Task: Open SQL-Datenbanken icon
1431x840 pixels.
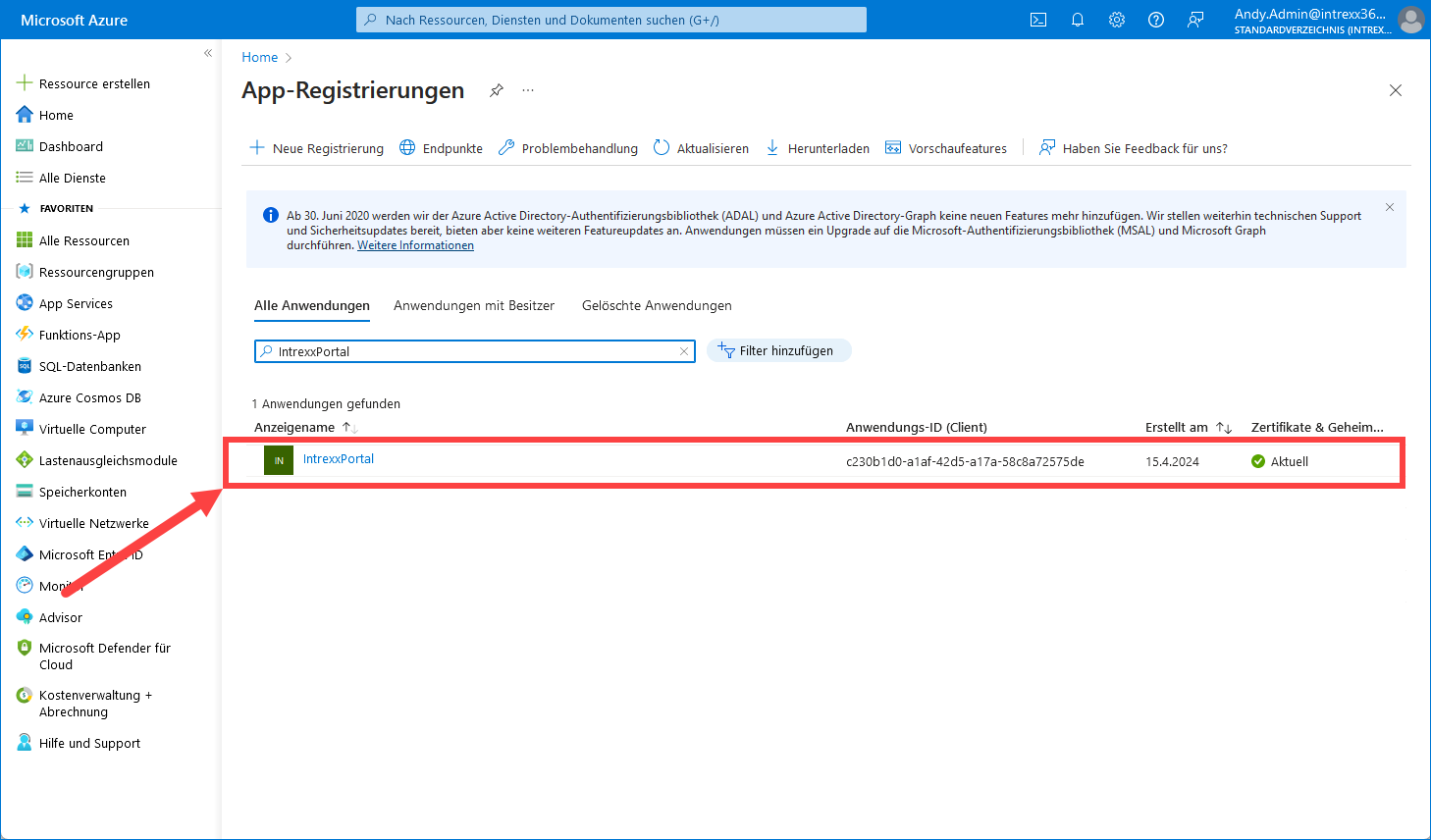Action: click(x=25, y=366)
